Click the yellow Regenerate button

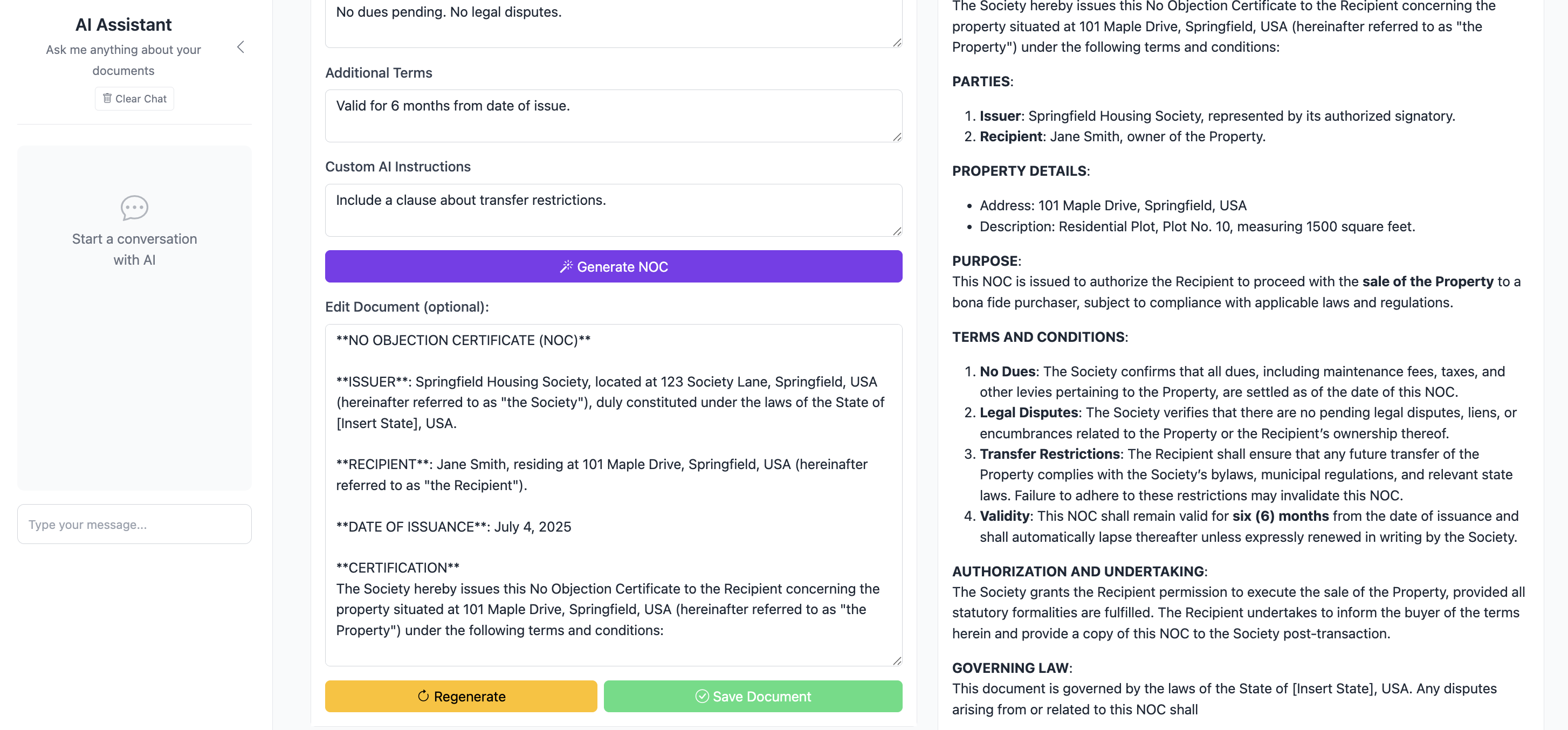tap(461, 696)
